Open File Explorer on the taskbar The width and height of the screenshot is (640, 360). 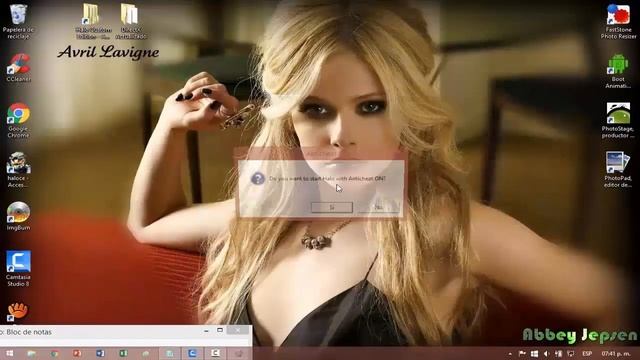click(31, 353)
